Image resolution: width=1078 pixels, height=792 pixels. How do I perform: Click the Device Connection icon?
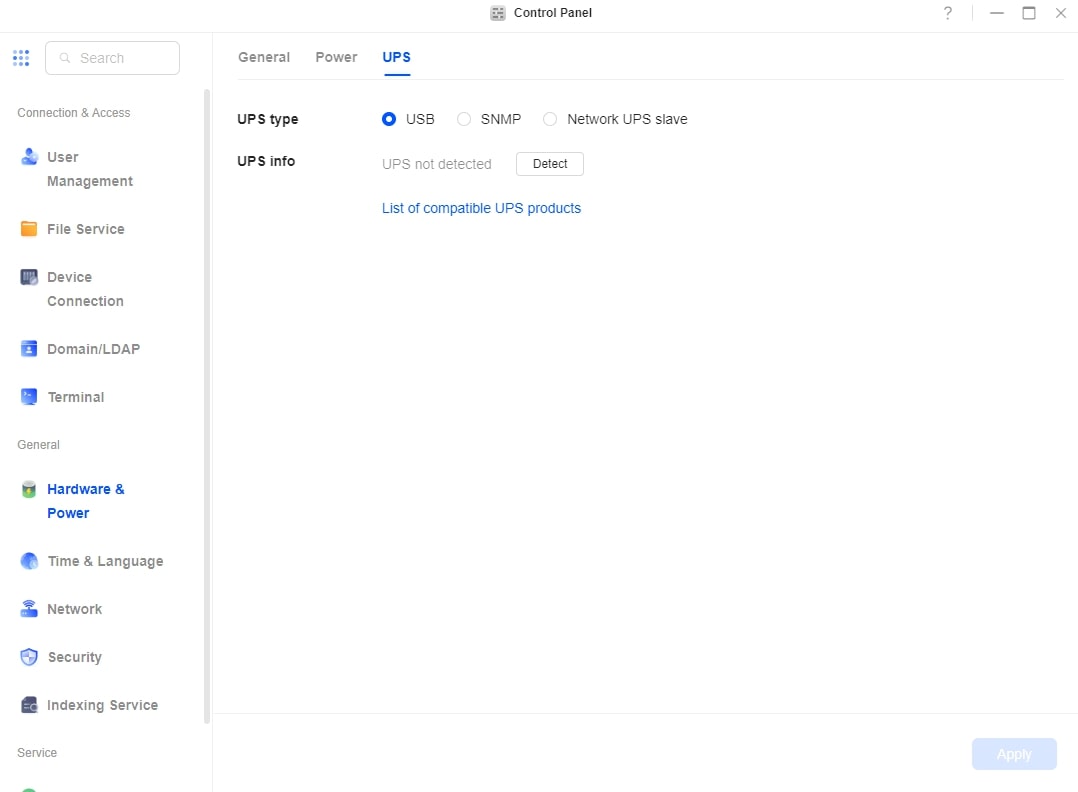(x=29, y=277)
